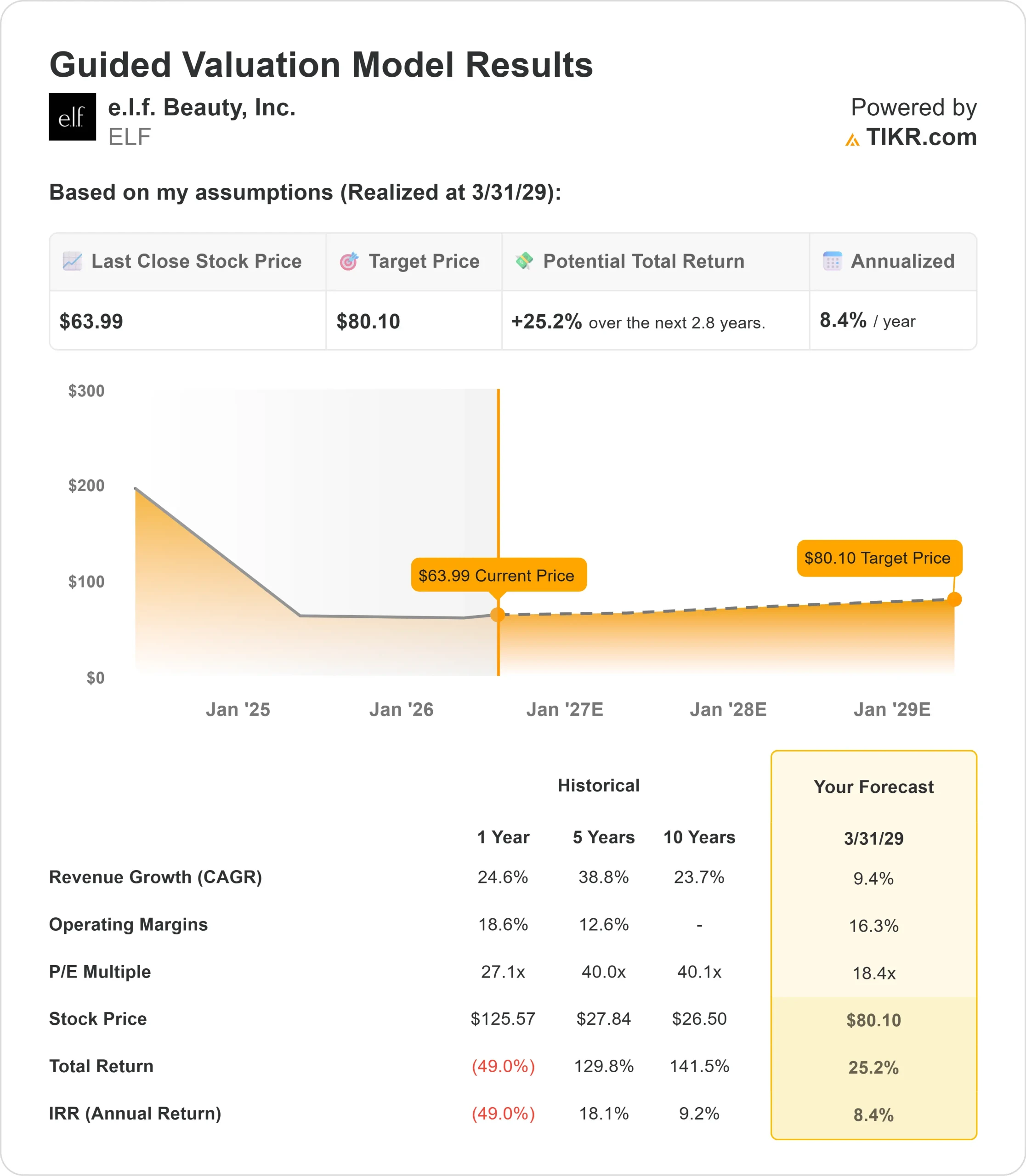The height and width of the screenshot is (1176, 1026).
Task: Click the Jan '28E x-axis label
Action: click(728, 710)
